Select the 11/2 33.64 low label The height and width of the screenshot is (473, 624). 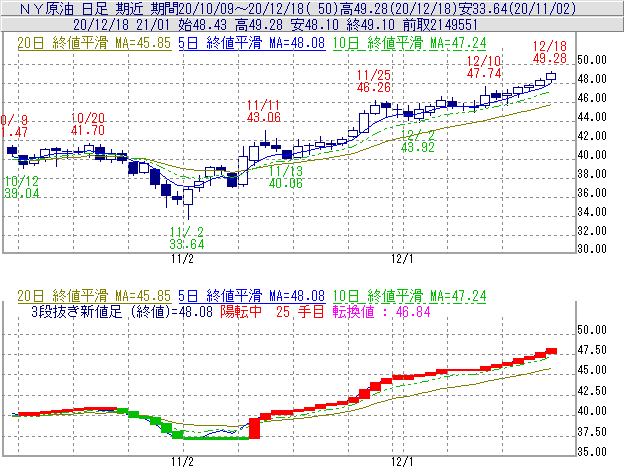pos(187,238)
